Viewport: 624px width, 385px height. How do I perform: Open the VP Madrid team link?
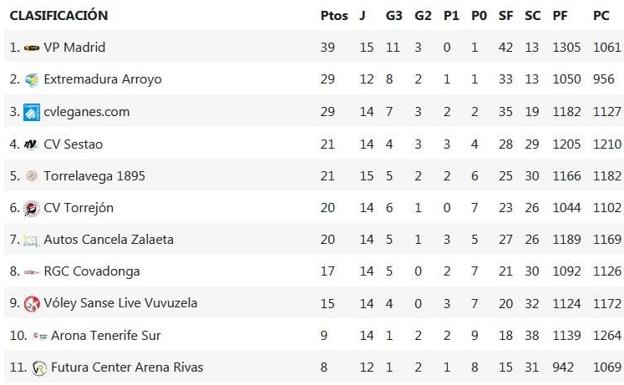[x=74, y=47]
